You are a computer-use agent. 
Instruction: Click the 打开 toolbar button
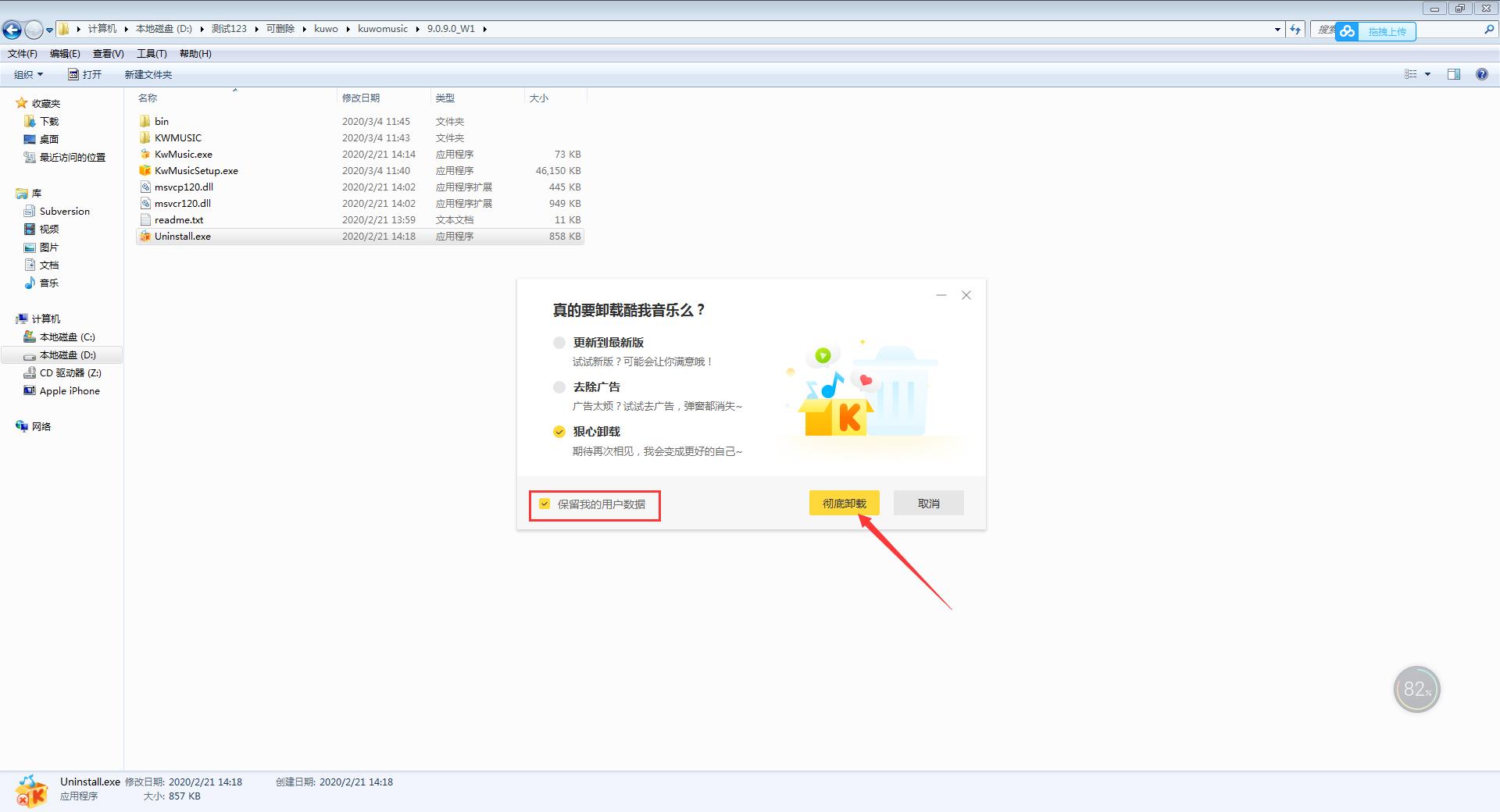tap(85, 74)
